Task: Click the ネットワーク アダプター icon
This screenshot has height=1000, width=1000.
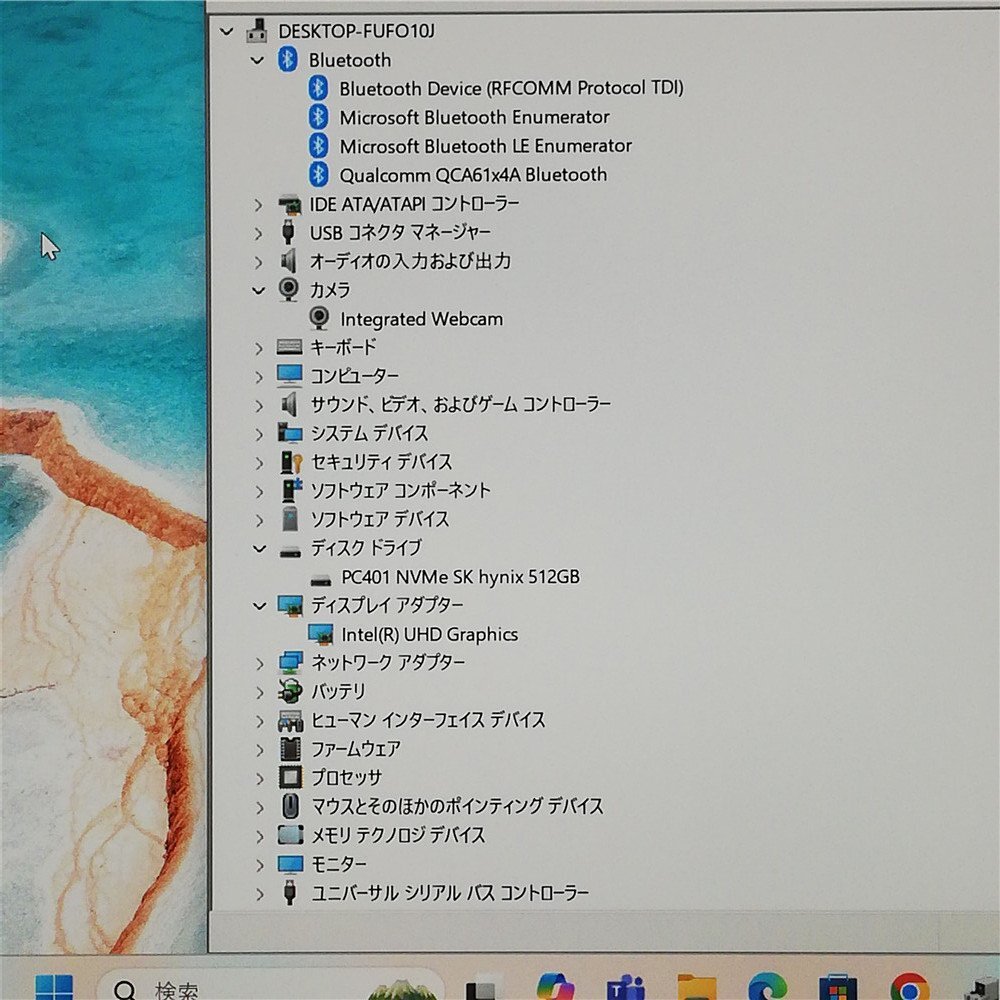Action: point(291,663)
